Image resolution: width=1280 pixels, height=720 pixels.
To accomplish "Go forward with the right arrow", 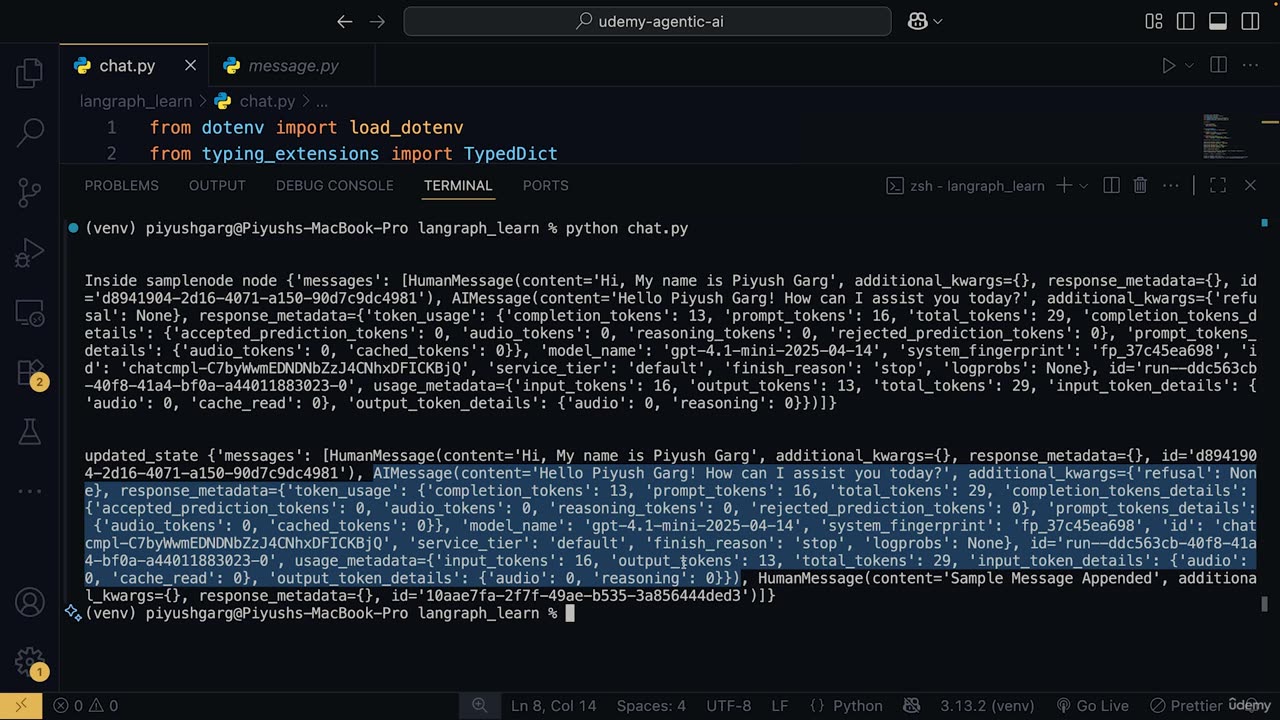I will 377,21.
